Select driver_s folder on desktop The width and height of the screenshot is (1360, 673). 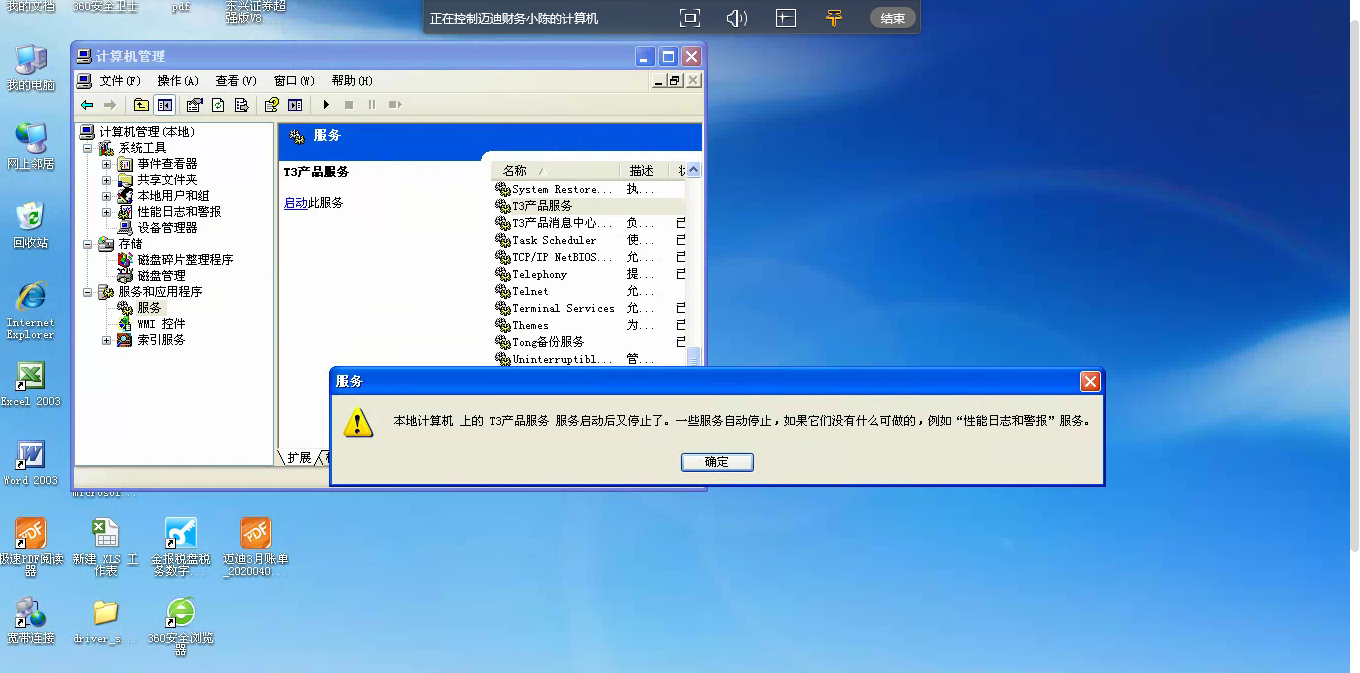click(x=105, y=620)
